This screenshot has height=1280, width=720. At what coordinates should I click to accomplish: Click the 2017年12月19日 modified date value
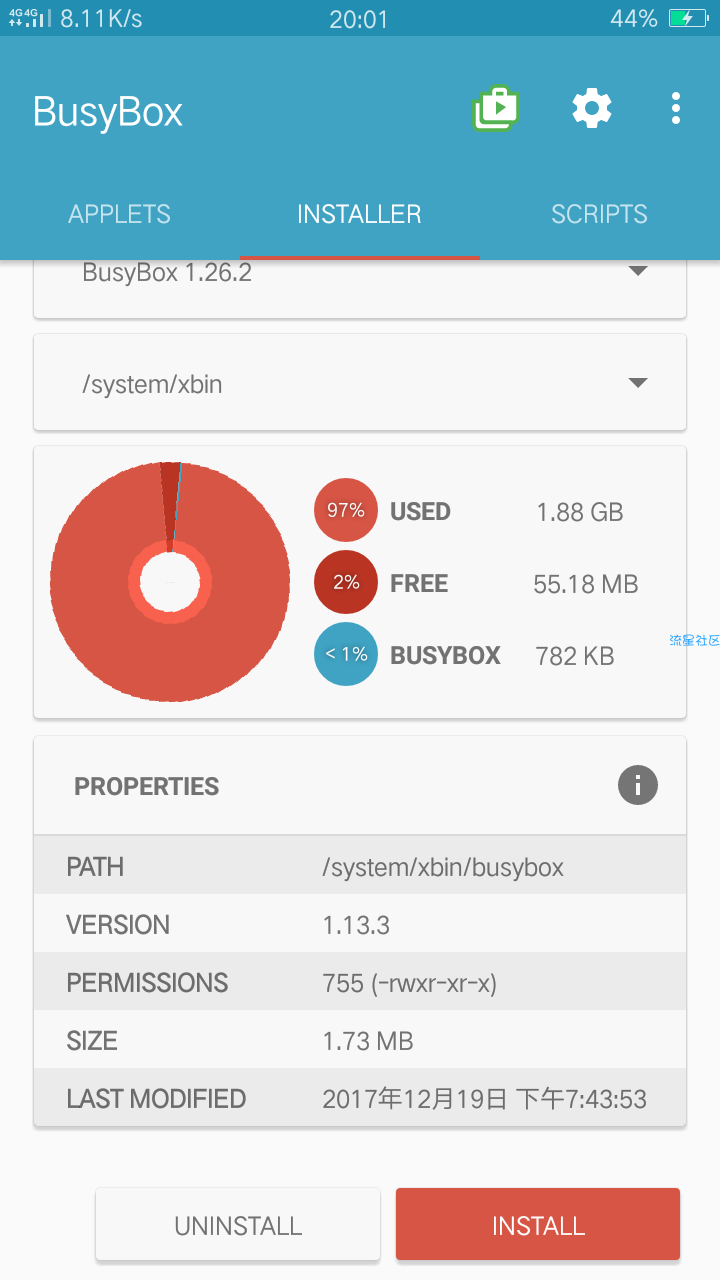[485, 1099]
